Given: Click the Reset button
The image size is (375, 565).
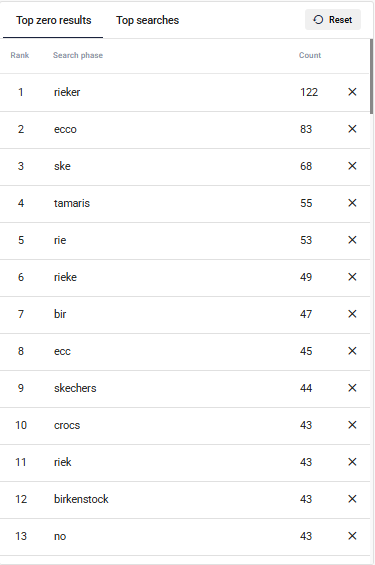Looking at the screenshot, I should click(x=333, y=19).
